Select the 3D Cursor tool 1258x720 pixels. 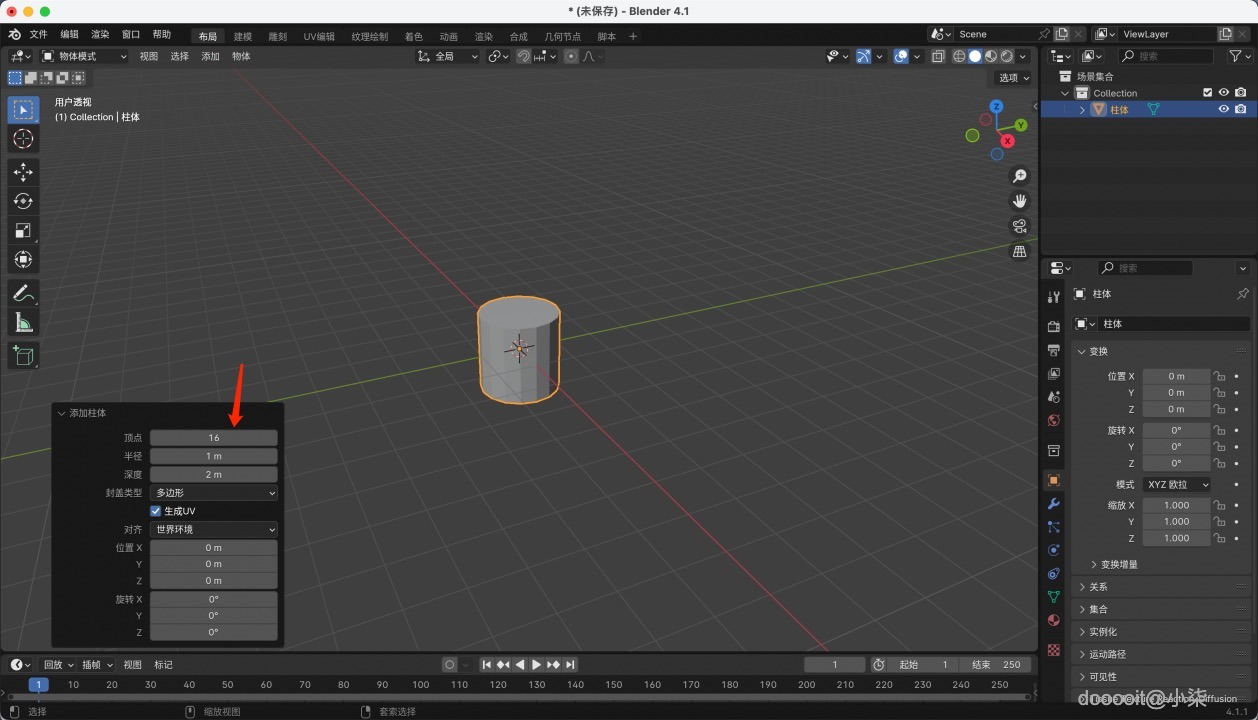pyautogui.click(x=23, y=139)
